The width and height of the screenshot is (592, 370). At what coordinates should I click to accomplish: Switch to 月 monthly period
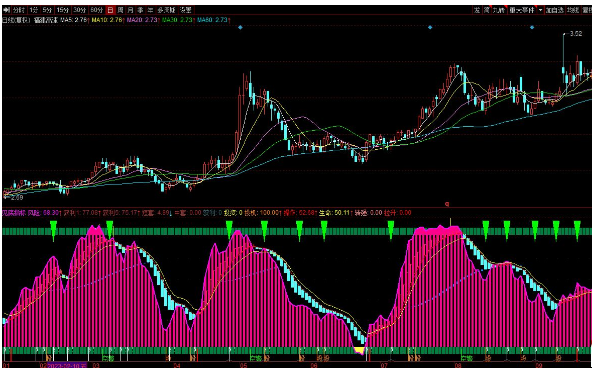click(130, 9)
